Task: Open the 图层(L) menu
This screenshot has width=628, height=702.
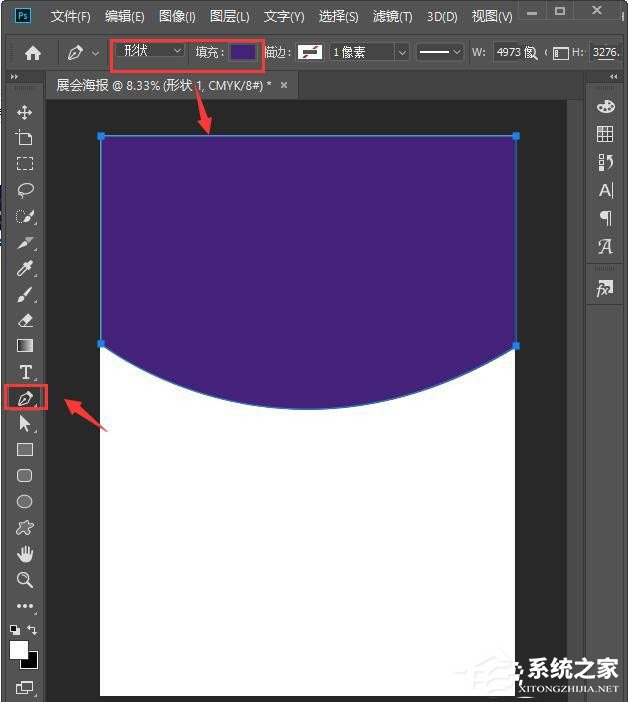Action: point(230,17)
